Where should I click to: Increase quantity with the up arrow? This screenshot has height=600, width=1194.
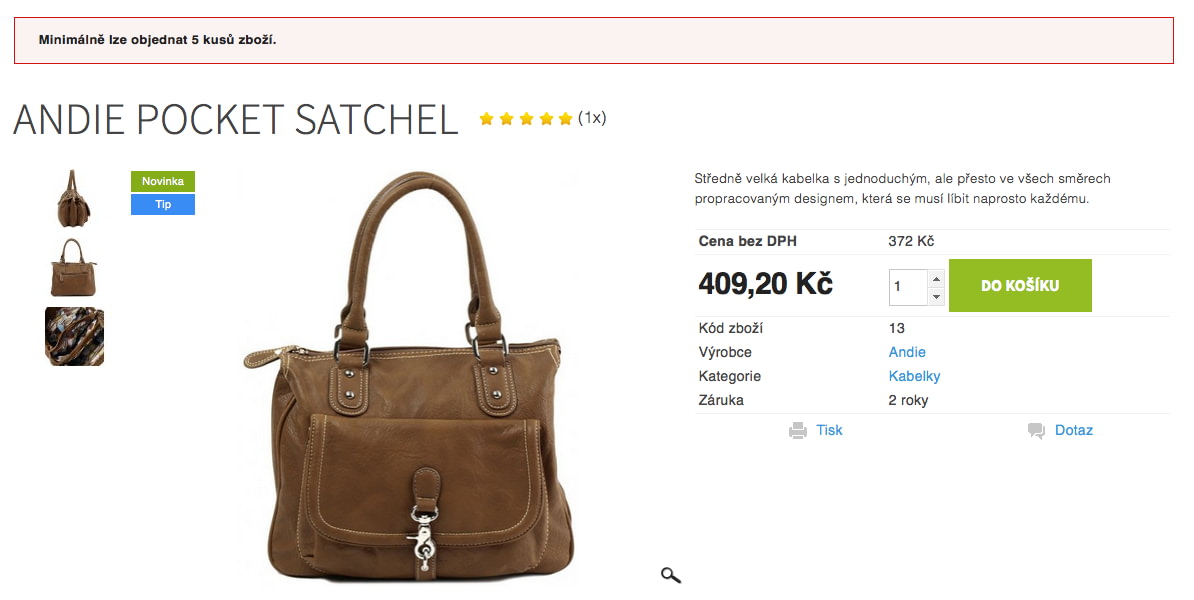[936, 278]
